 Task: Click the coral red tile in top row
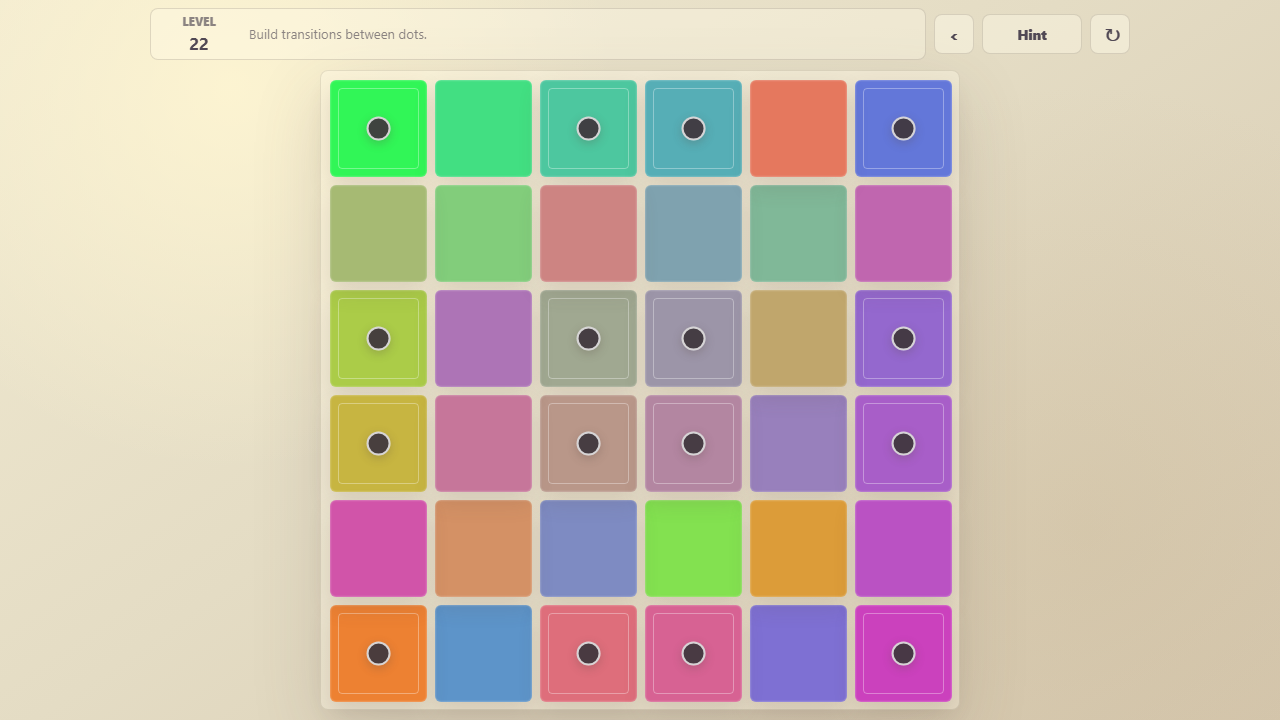798,128
